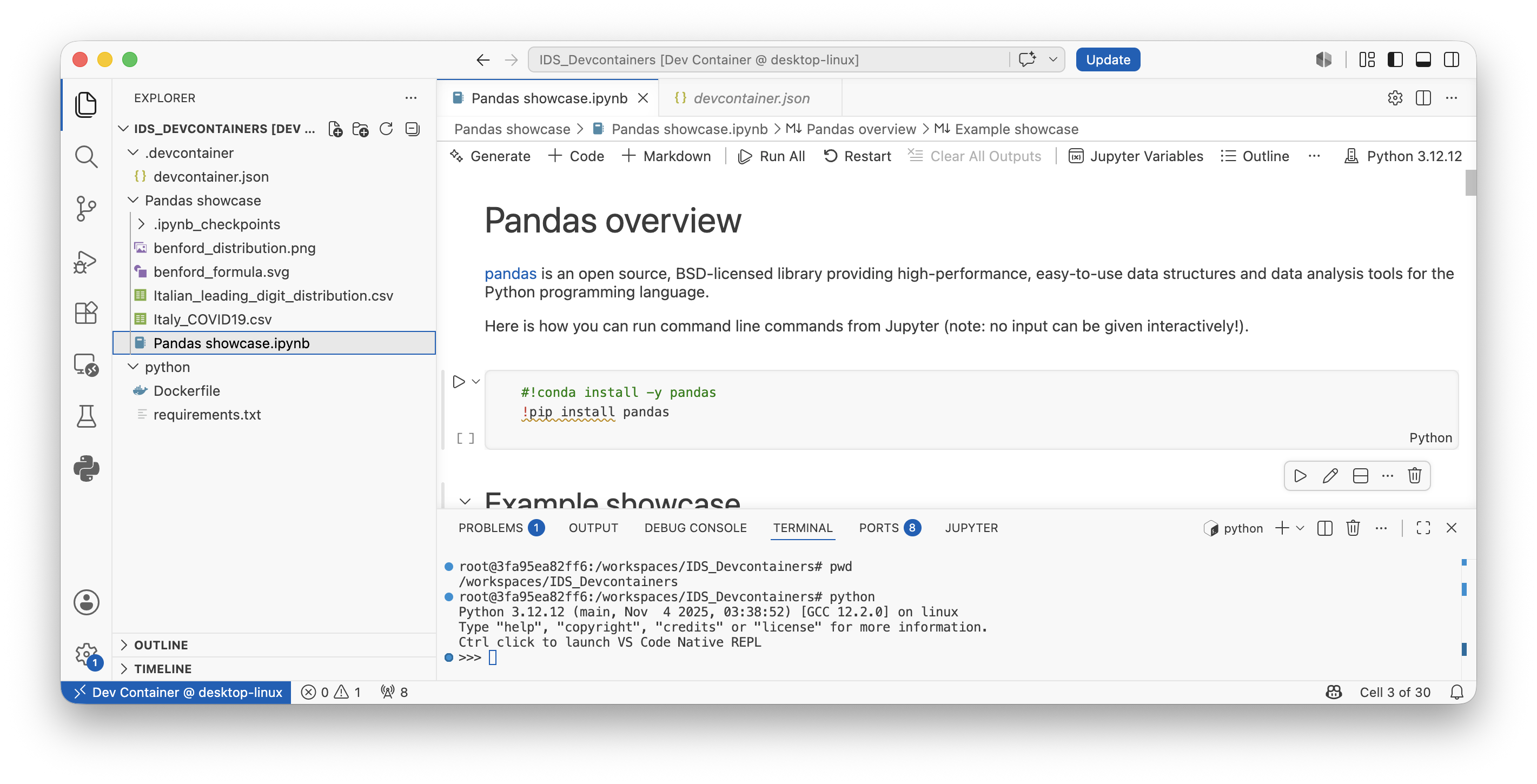Screen dimensions: 1537x784
Task: Open the JUPYTER panel tab
Action: tap(971, 528)
